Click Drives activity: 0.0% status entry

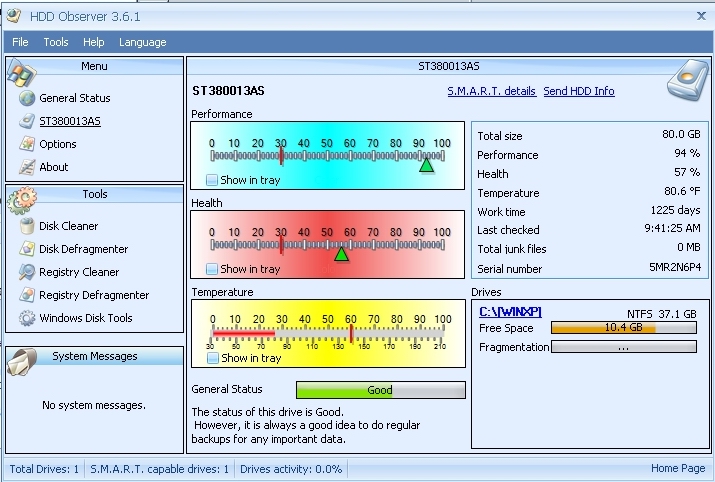pos(291,469)
